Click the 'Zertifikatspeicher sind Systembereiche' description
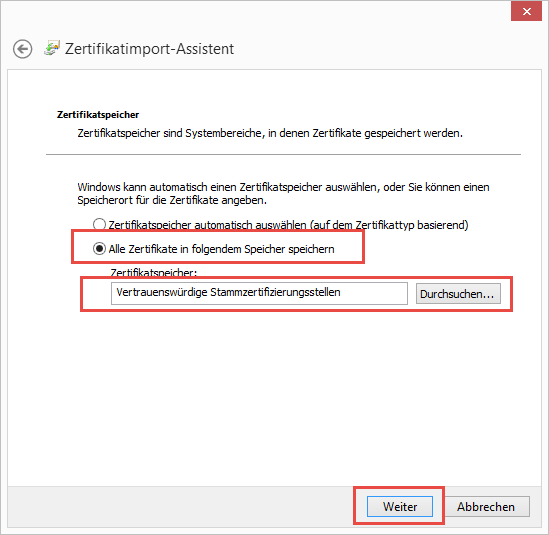This screenshot has width=549, height=535. (x=270, y=133)
